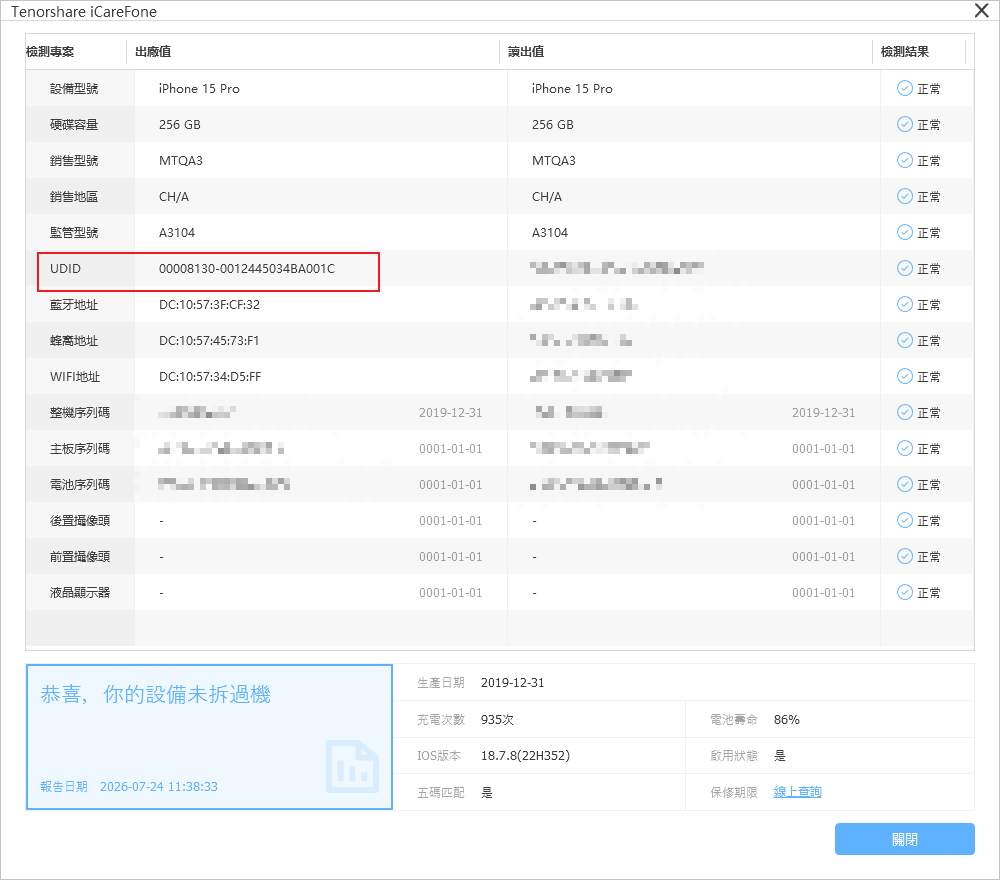Select the 設備型號 row label
This screenshot has width=1000, height=880.
[74, 89]
